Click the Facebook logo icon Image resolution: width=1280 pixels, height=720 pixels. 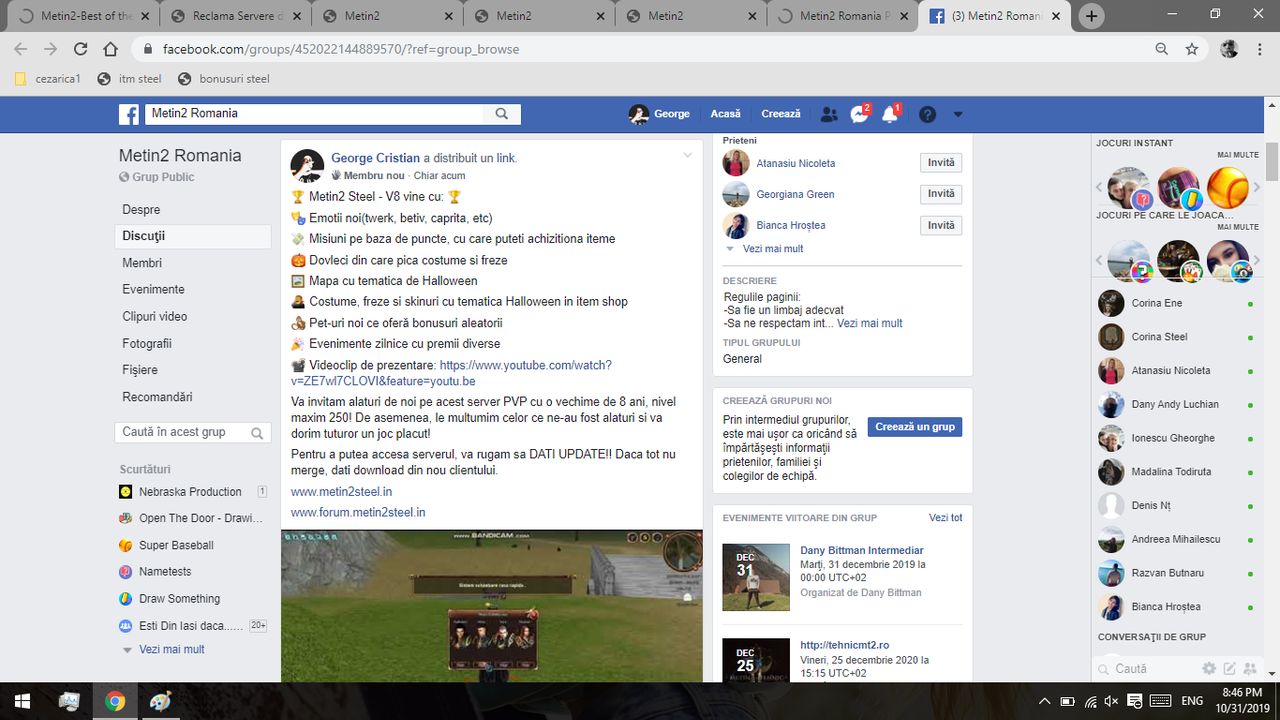pos(129,115)
